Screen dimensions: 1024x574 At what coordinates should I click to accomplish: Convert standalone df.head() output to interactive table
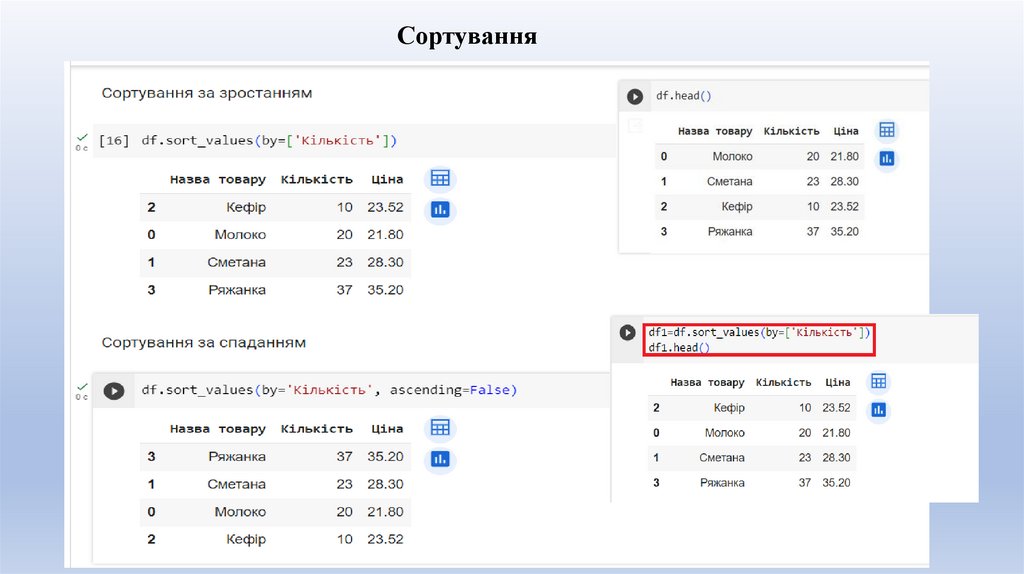[886, 130]
